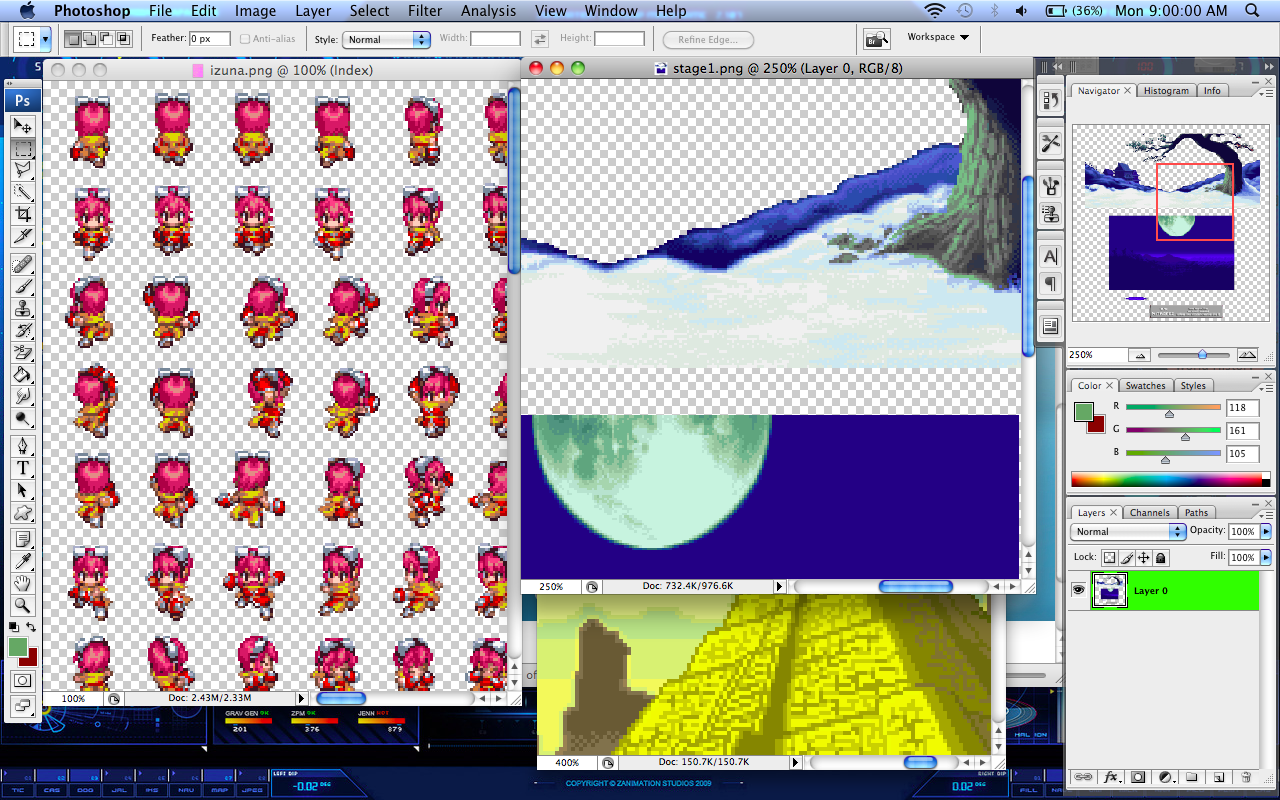Switch to the Histogram tab
The image size is (1280, 800).
pos(1166,91)
